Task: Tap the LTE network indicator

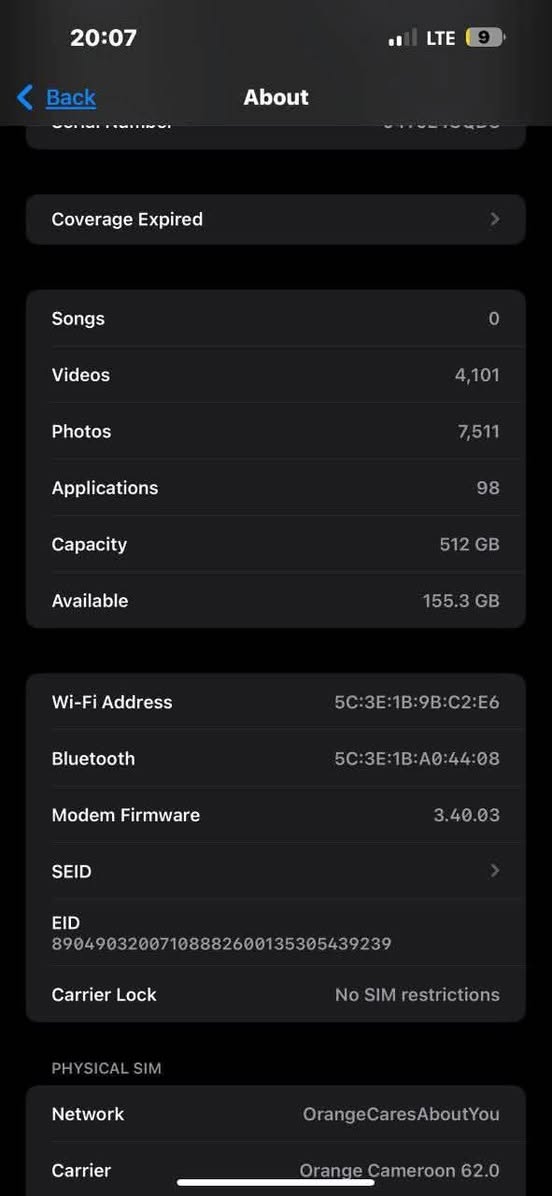Action: click(441, 37)
